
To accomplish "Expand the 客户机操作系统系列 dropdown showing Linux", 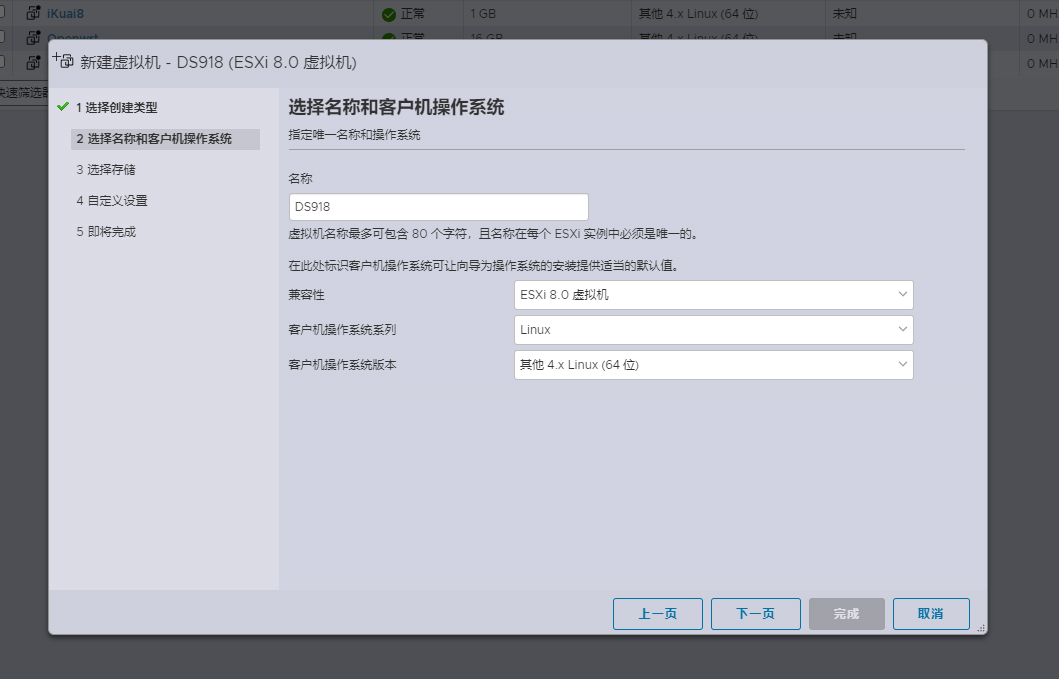I will (x=713, y=330).
